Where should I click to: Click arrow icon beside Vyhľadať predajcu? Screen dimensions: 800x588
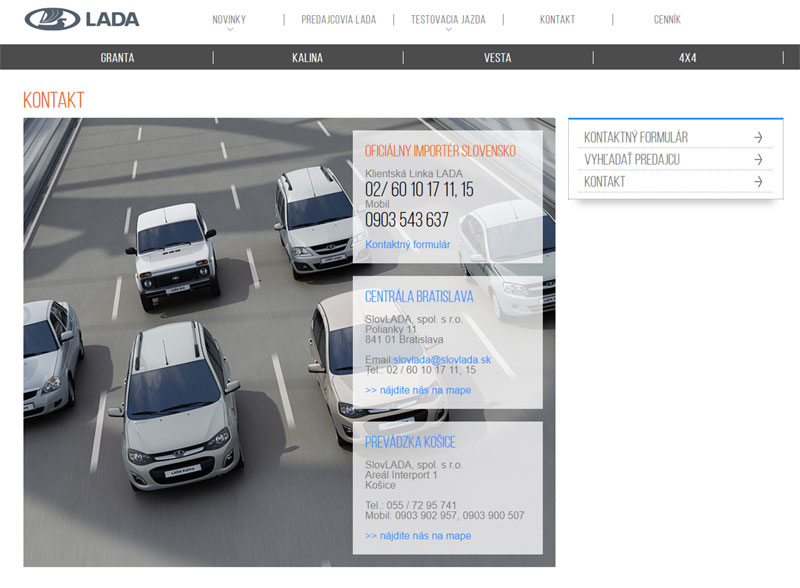pos(758,159)
